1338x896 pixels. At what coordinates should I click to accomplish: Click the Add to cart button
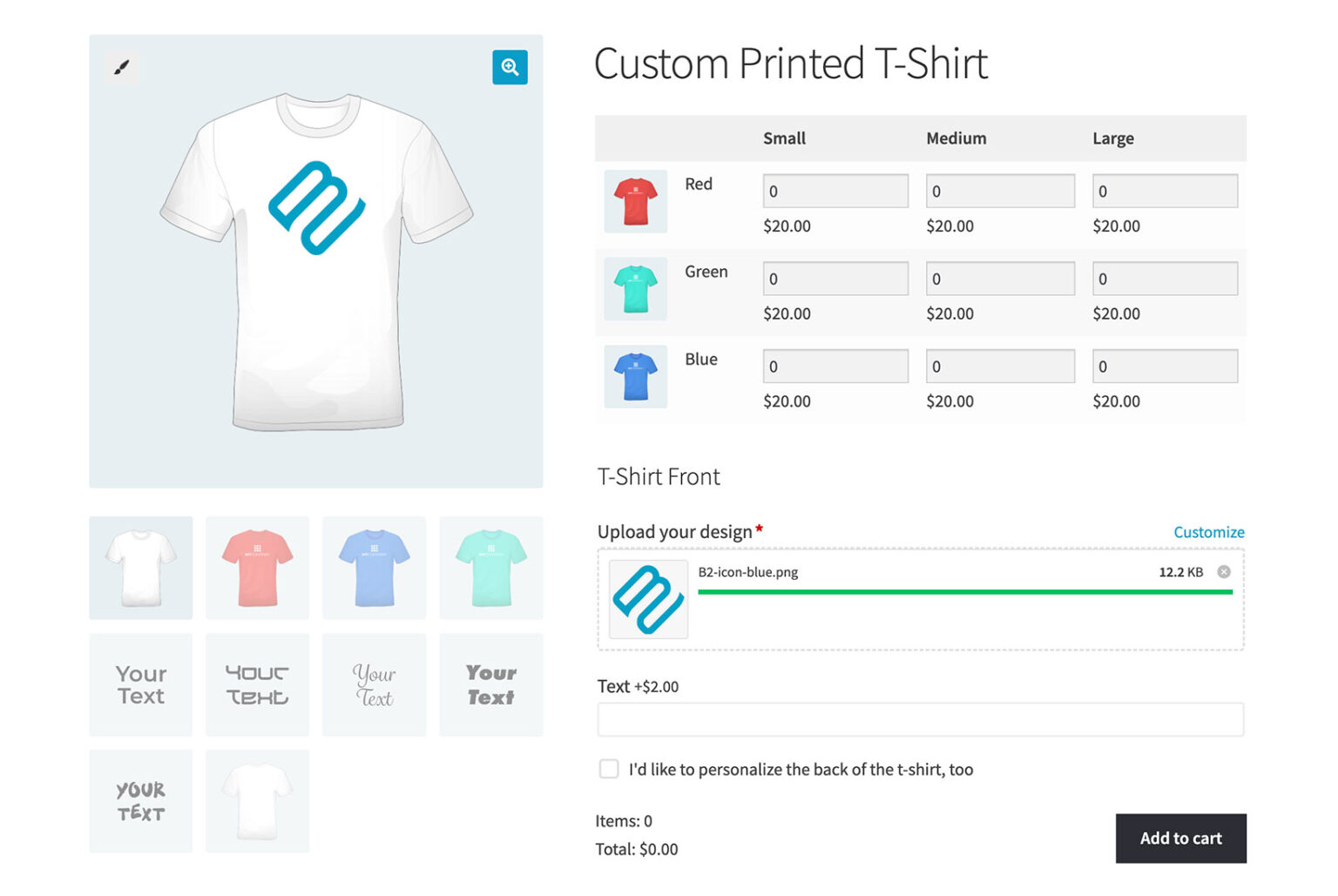click(x=1180, y=838)
